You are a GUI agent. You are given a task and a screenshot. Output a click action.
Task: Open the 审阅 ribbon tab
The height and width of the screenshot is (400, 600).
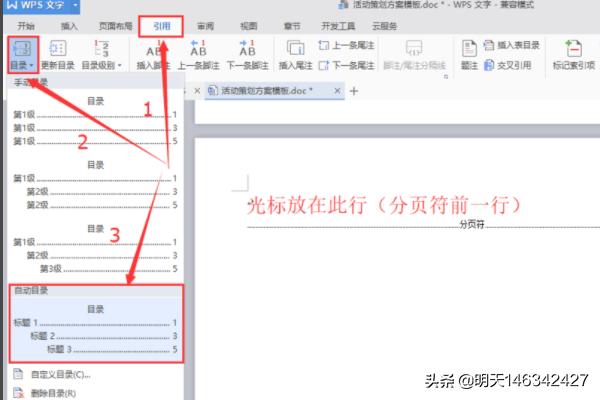(x=205, y=25)
